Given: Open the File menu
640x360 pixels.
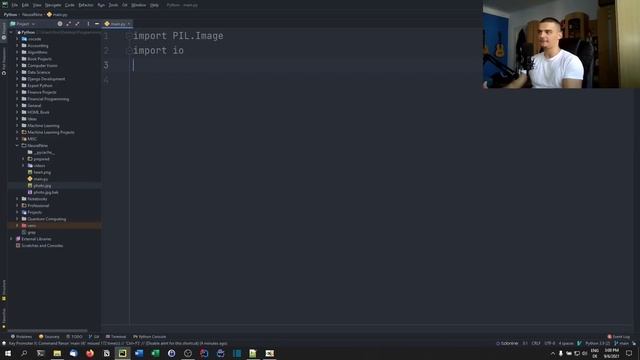Looking at the screenshot, I should click(15, 5).
